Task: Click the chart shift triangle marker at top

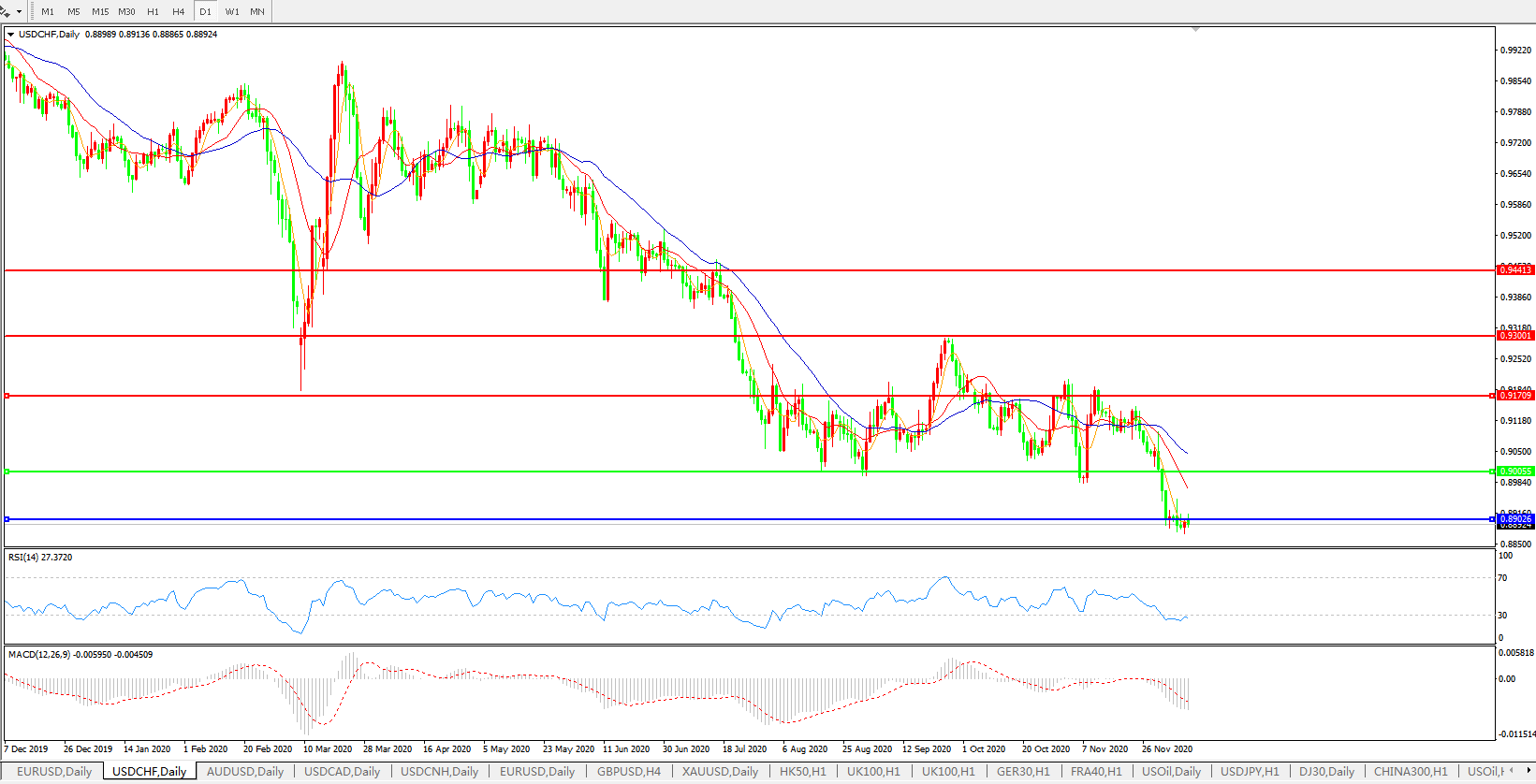Action: coord(1195,30)
